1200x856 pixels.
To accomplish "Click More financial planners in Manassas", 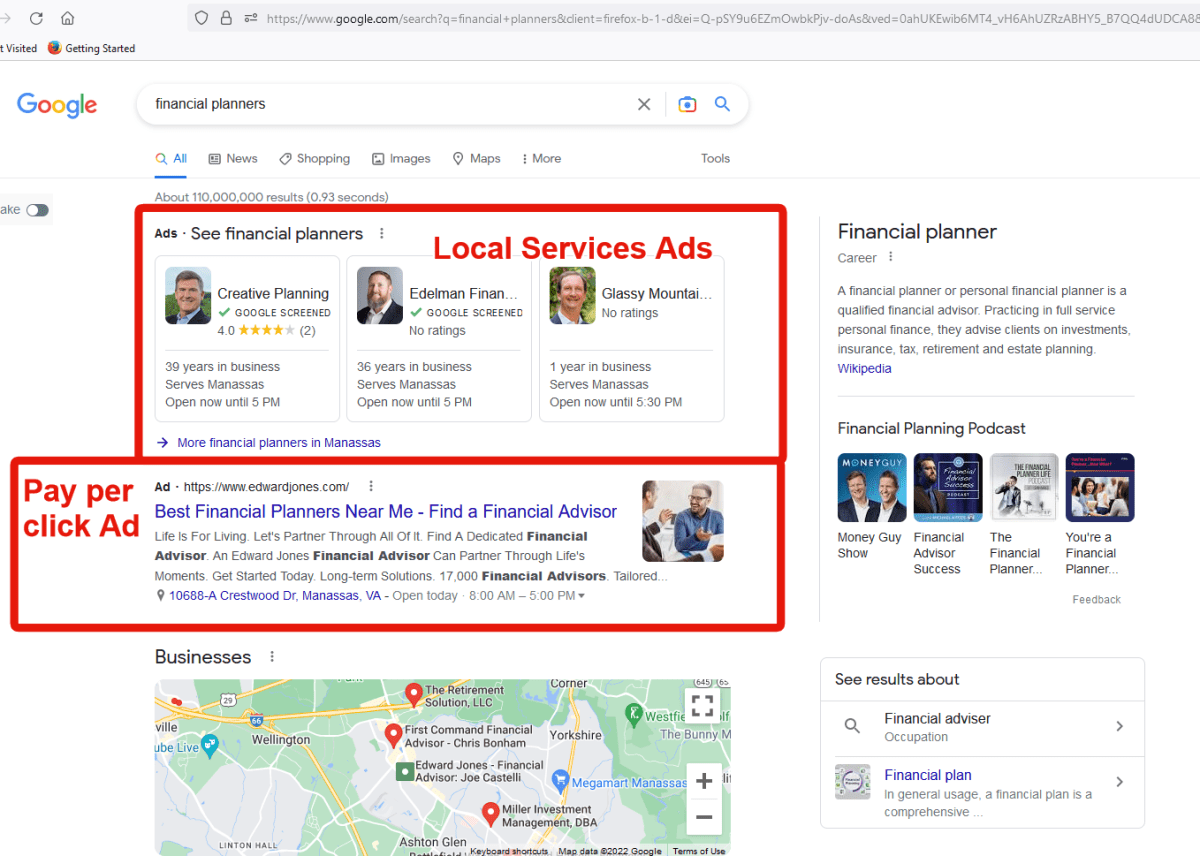I will click(278, 442).
